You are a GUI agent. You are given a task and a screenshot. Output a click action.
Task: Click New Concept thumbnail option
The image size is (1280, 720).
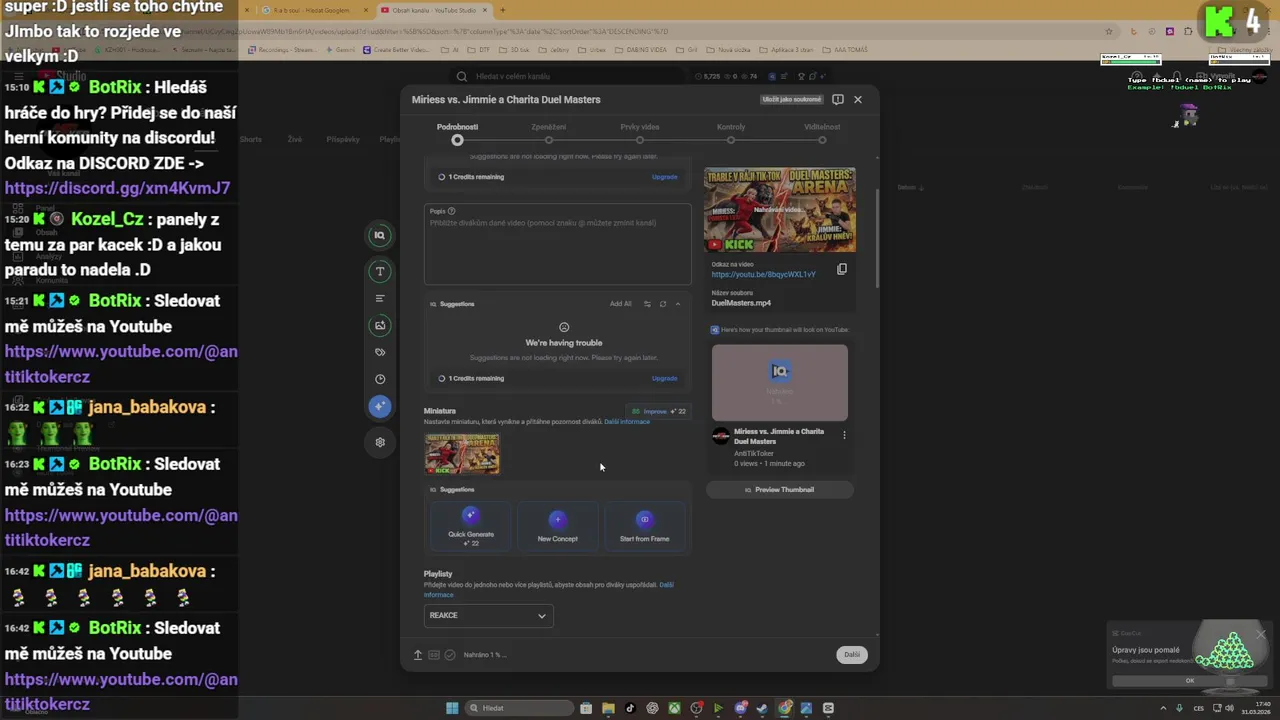tap(558, 526)
